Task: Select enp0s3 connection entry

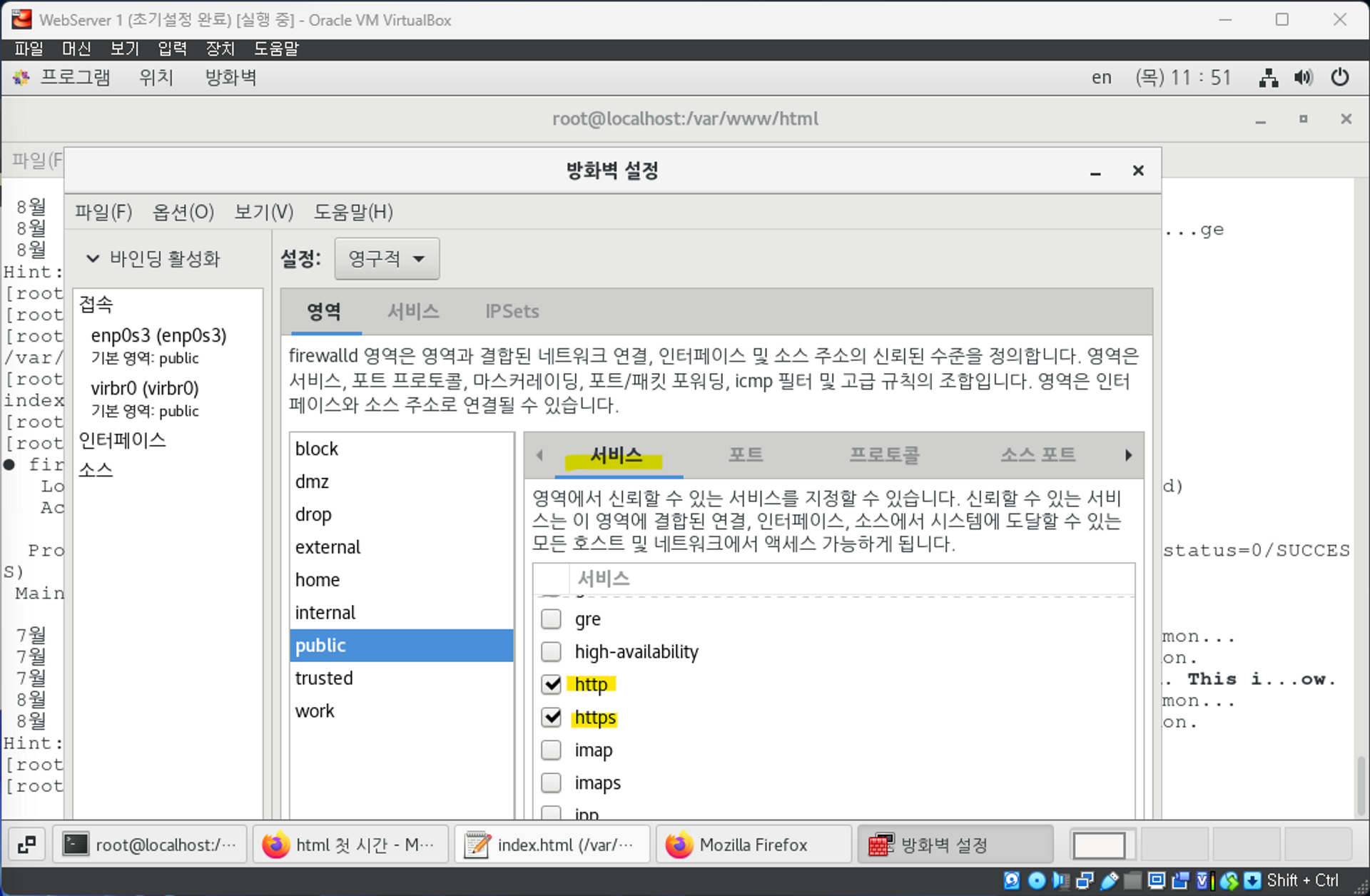Action: 158,335
